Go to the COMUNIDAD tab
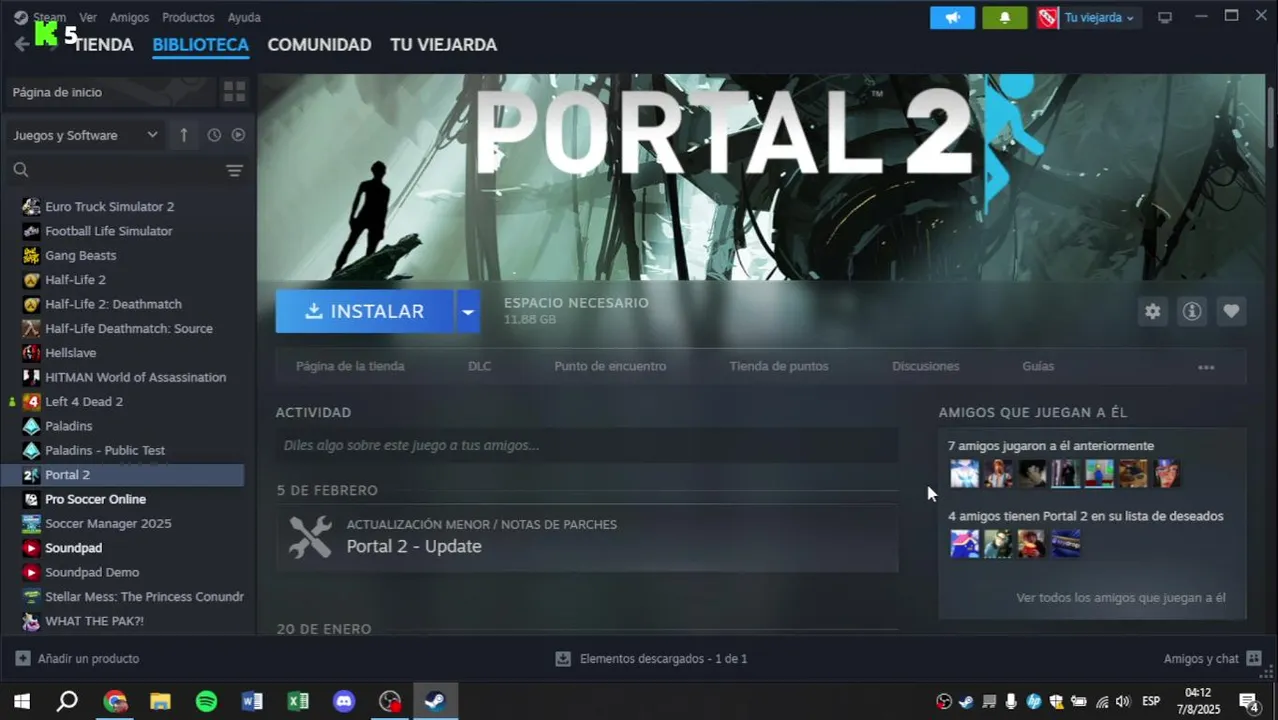The image size is (1278, 720). click(319, 45)
